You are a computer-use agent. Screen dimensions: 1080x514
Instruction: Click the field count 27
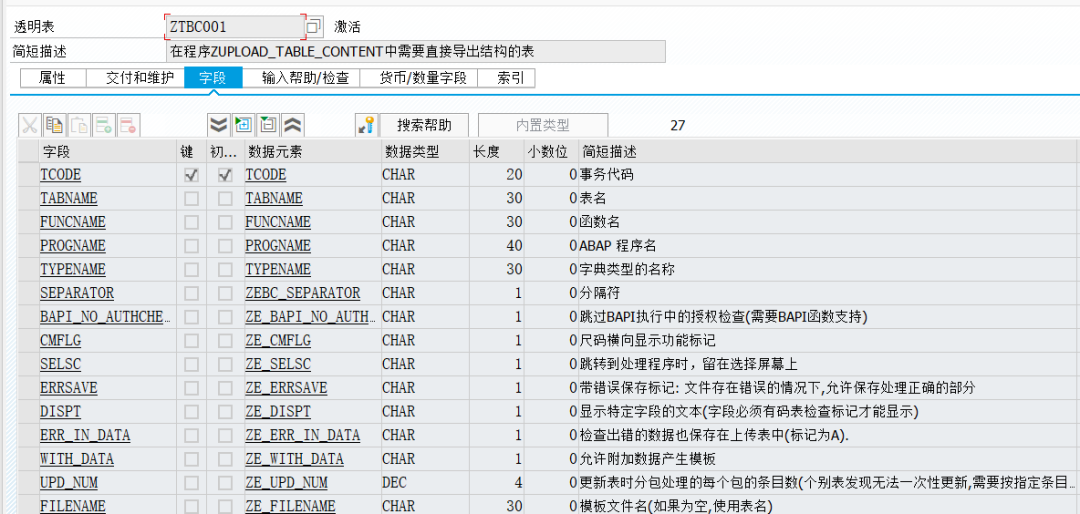[677, 125]
